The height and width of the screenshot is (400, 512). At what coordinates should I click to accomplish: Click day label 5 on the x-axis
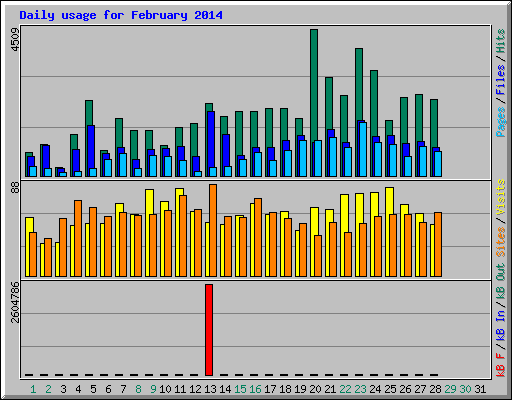(93, 389)
